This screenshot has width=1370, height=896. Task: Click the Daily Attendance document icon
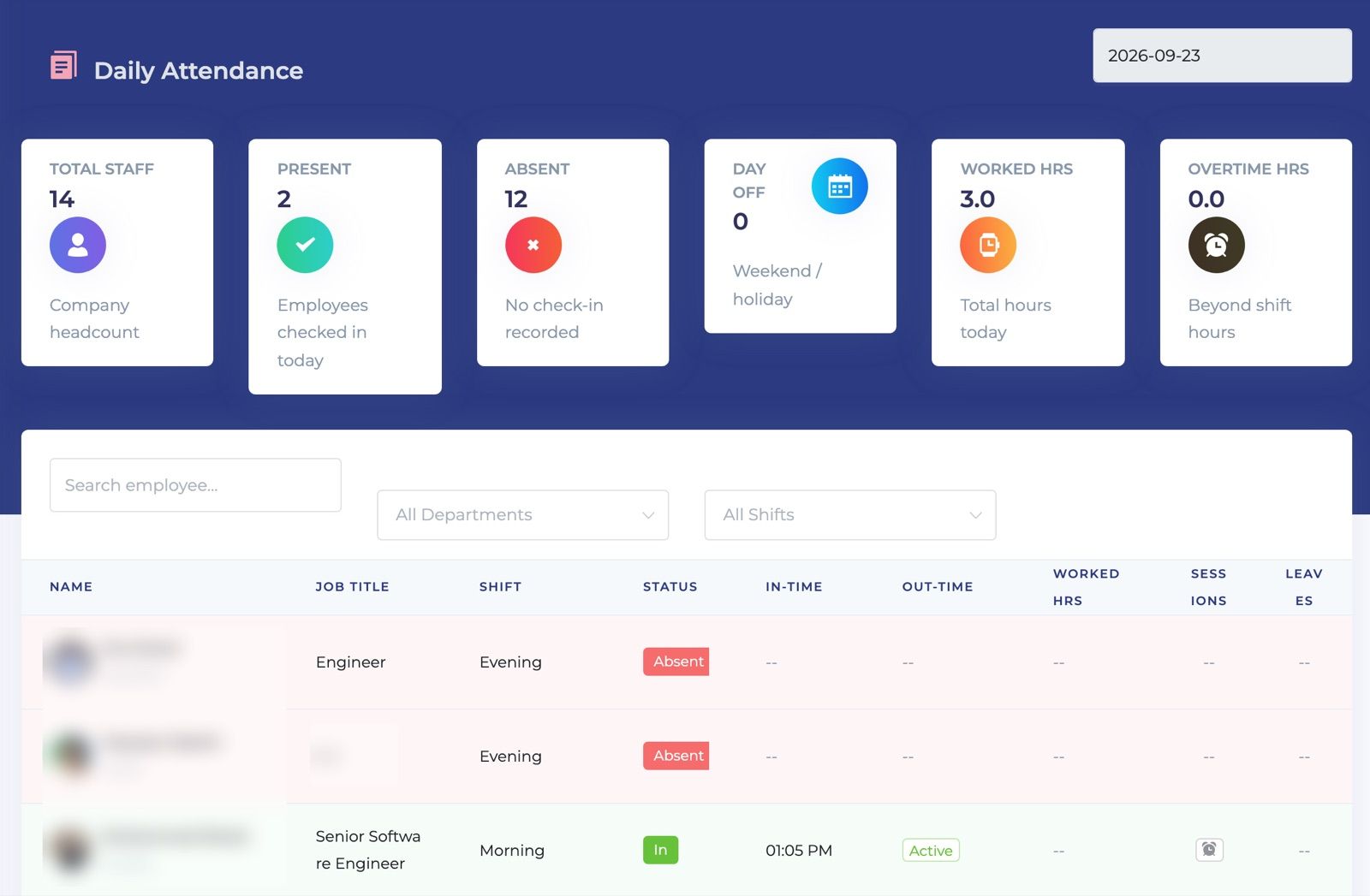click(x=63, y=65)
